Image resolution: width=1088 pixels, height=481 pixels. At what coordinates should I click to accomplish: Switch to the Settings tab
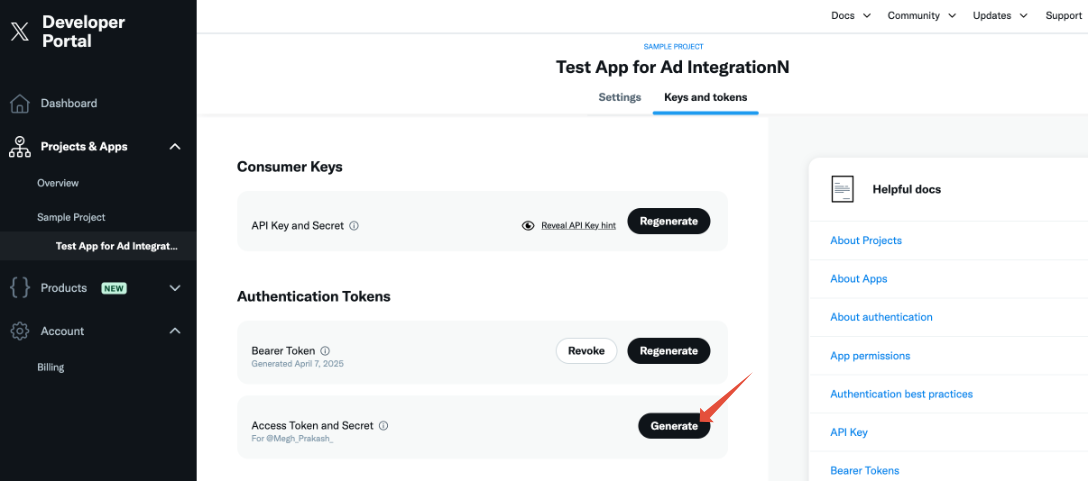click(620, 97)
